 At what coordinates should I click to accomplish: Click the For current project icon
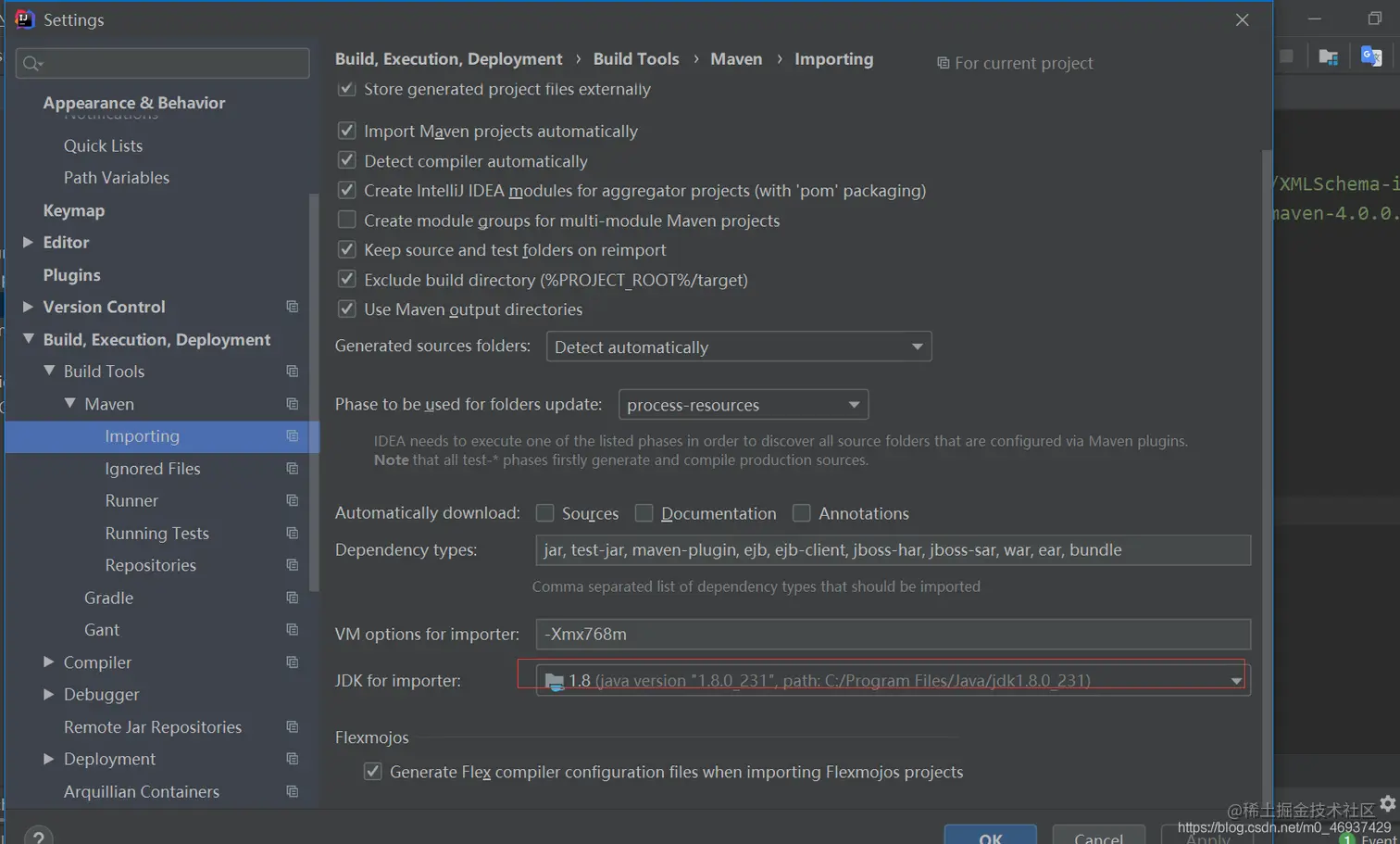click(x=943, y=63)
